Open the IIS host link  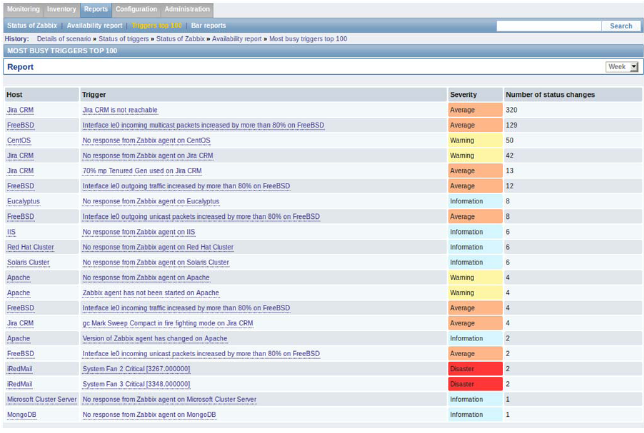(11, 232)
